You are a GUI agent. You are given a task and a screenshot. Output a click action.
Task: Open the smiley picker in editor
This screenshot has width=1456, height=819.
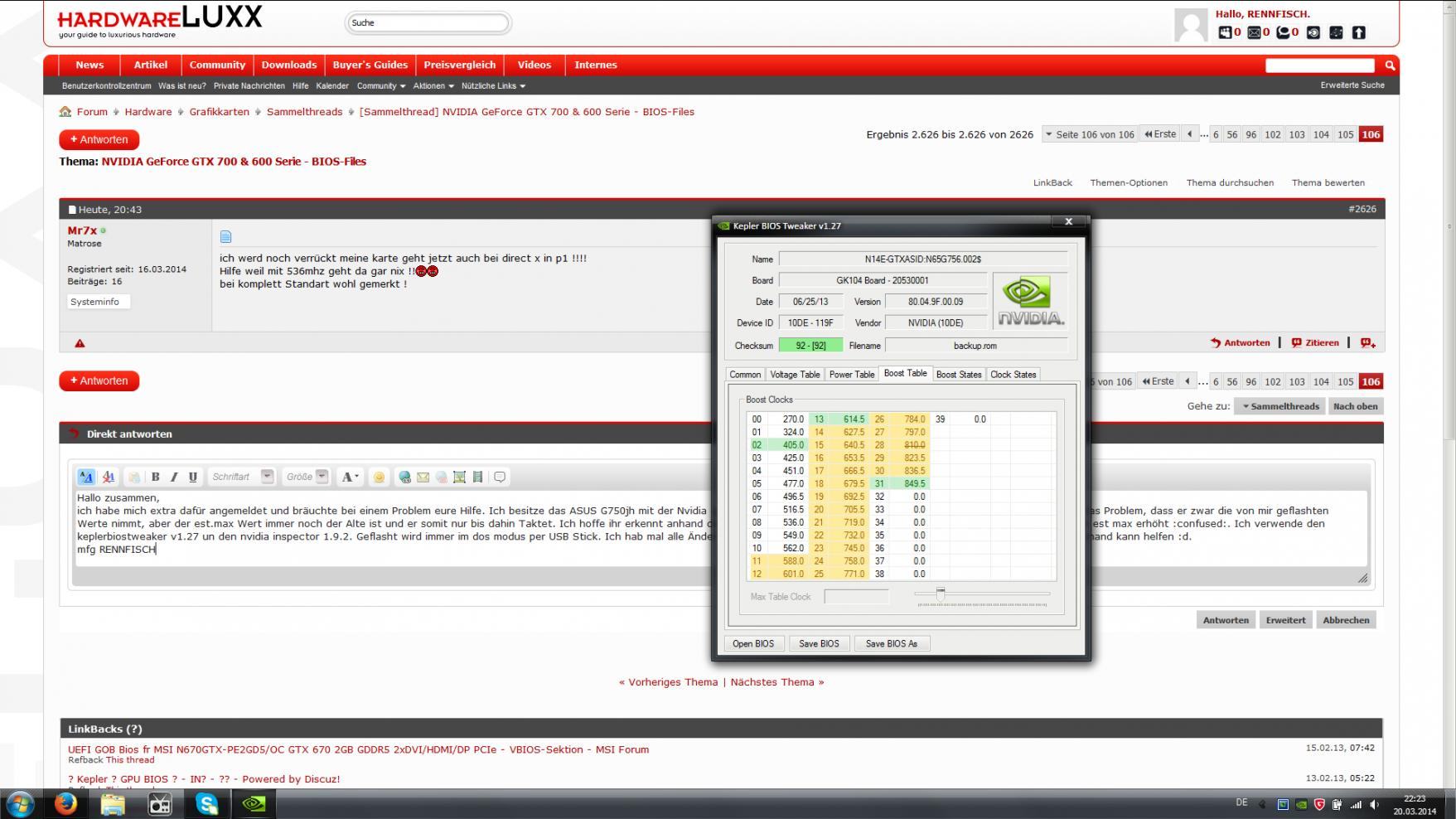[x=379, y=477]
